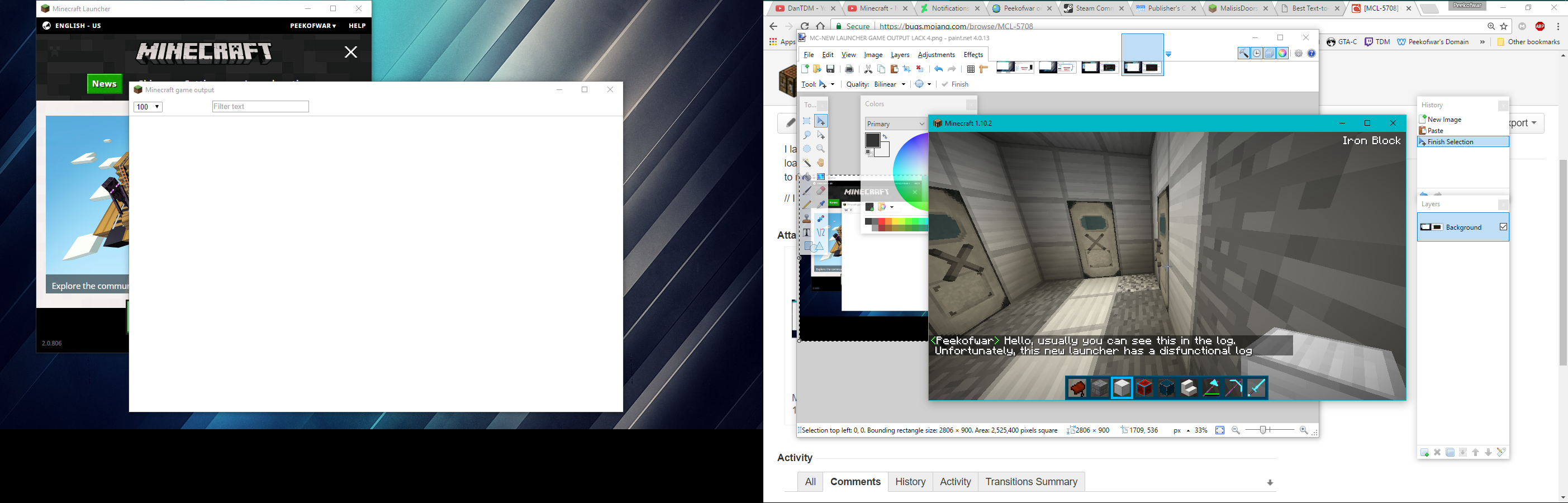Toggle the History window button
Screen dimensions: 1568x503
(1257, 54)
